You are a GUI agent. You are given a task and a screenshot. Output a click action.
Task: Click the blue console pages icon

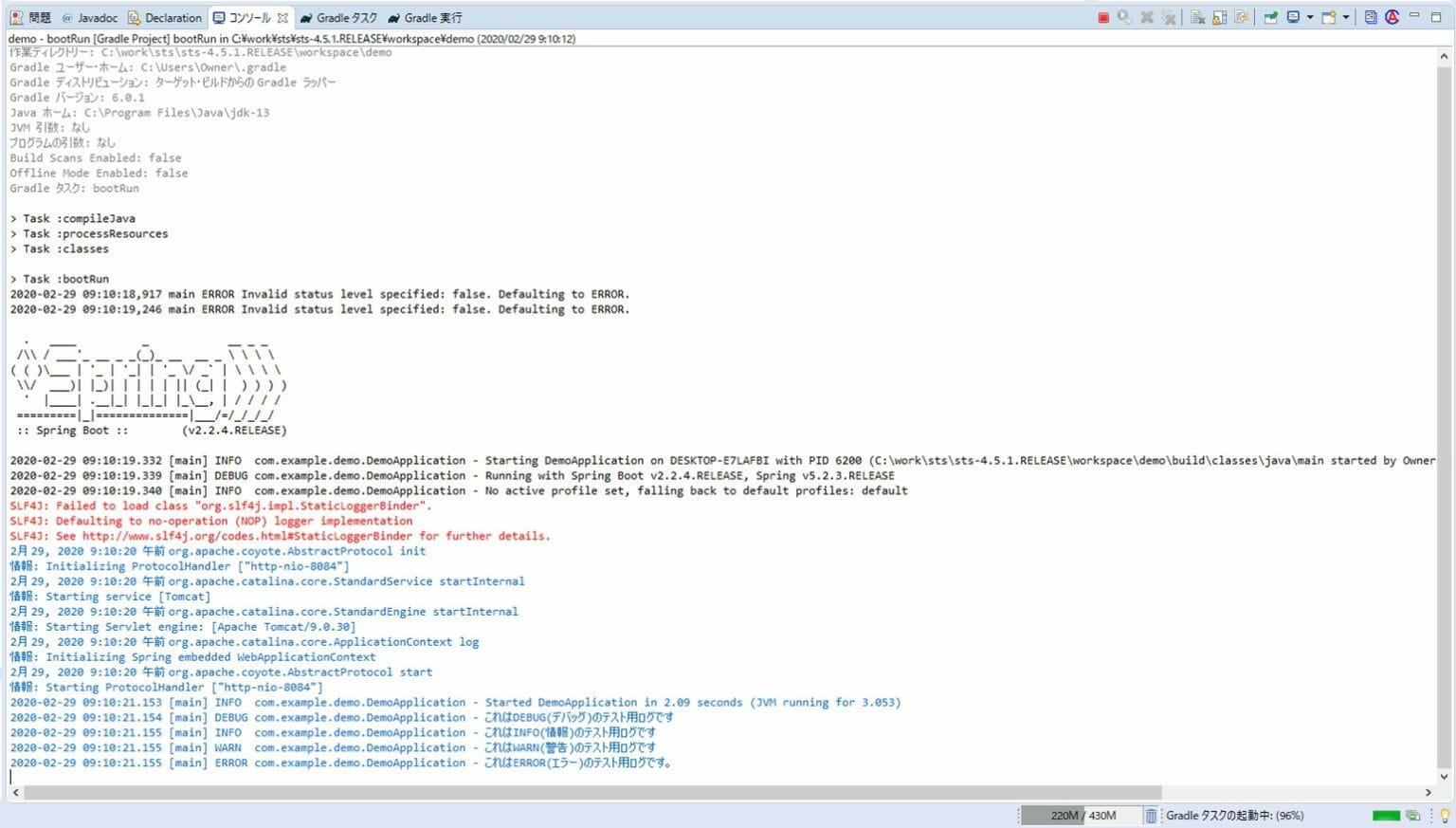1371,18
